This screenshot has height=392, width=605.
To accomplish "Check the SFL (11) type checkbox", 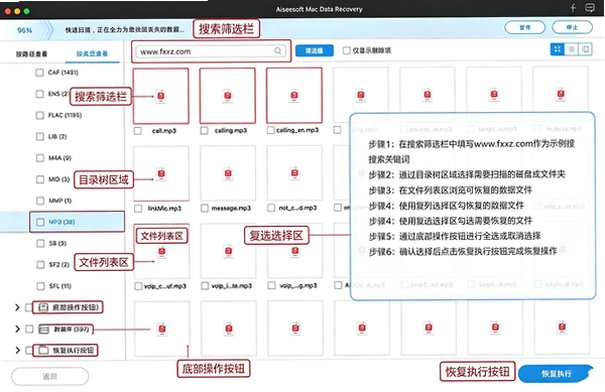I will tap(40, 286).
